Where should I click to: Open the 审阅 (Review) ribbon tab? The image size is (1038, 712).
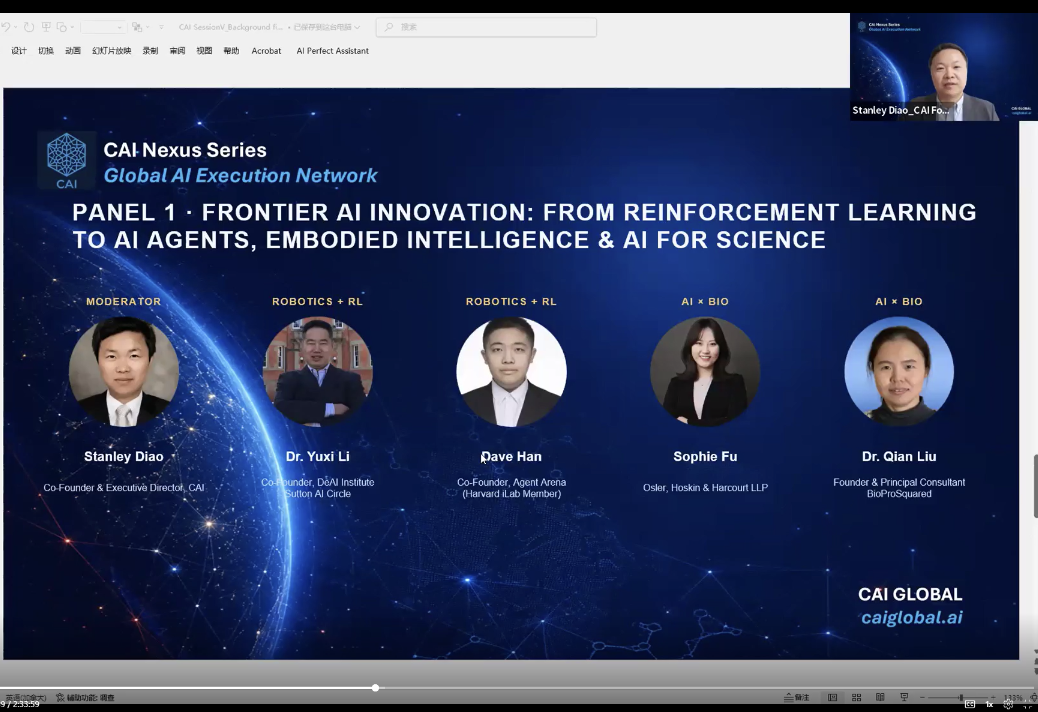(177, 51)
